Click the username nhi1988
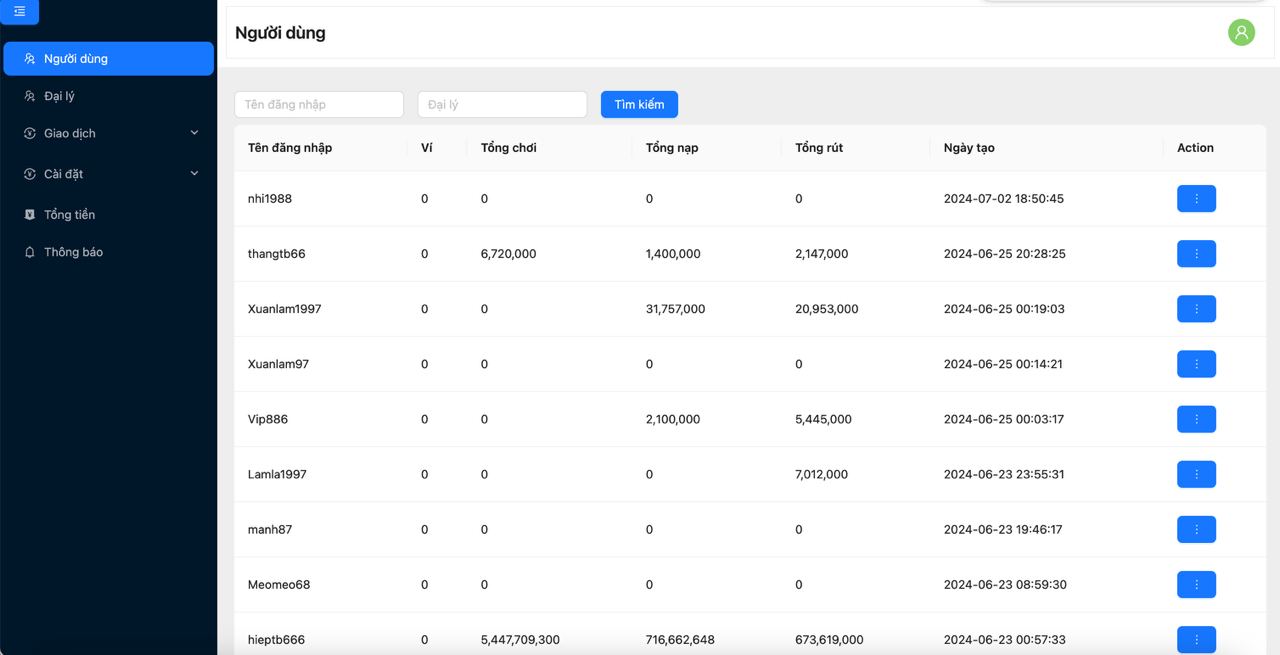The height and width of the screenshot is (655, 1280). click(270, 199)
